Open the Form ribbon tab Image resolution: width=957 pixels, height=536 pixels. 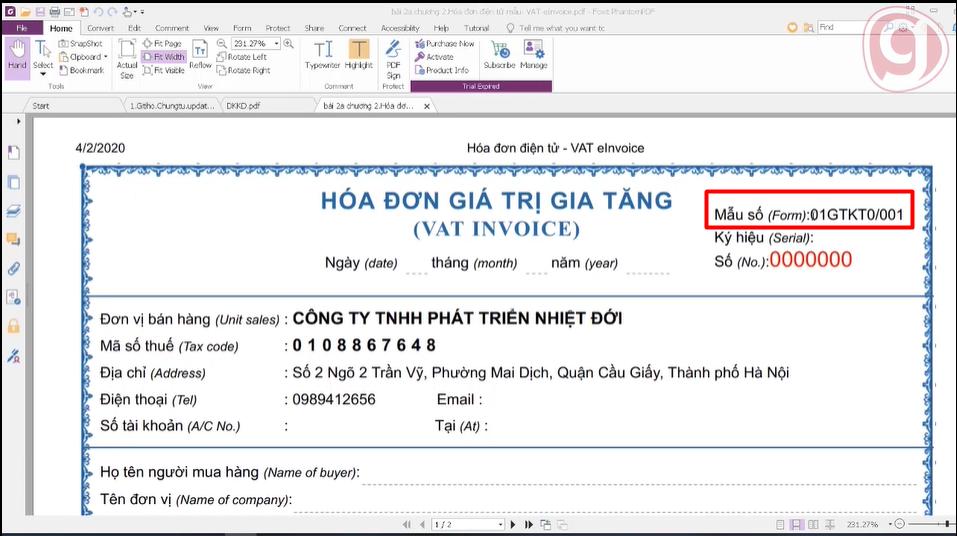(242, 28)
